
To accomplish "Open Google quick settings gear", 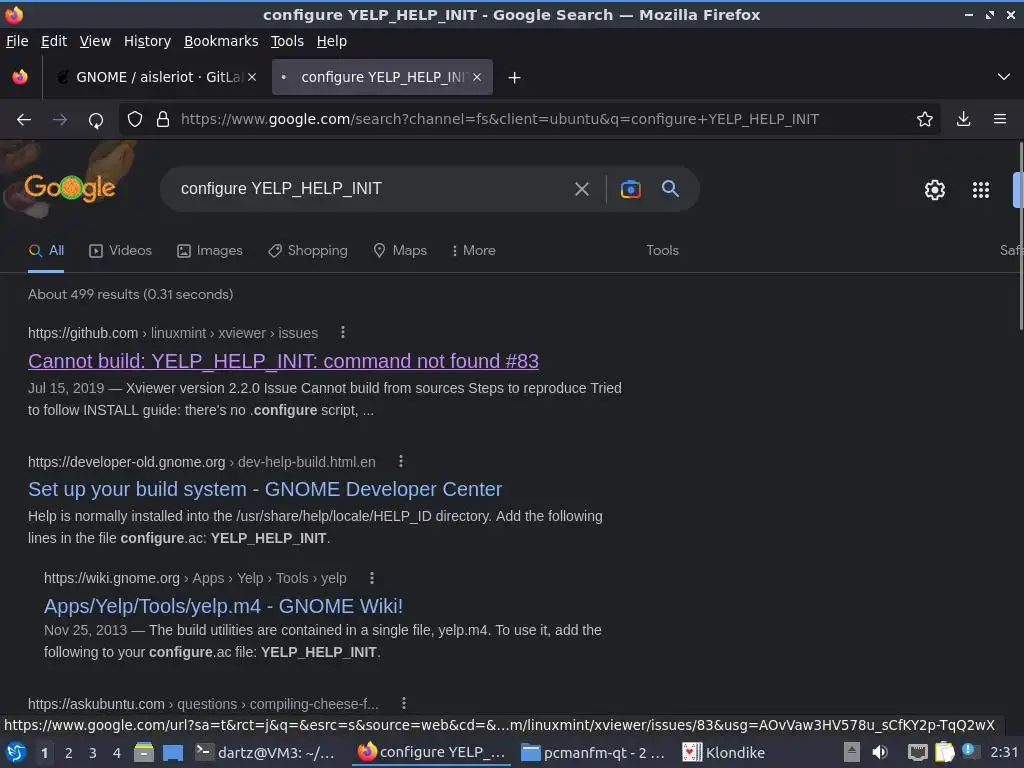I will (935, 190).
